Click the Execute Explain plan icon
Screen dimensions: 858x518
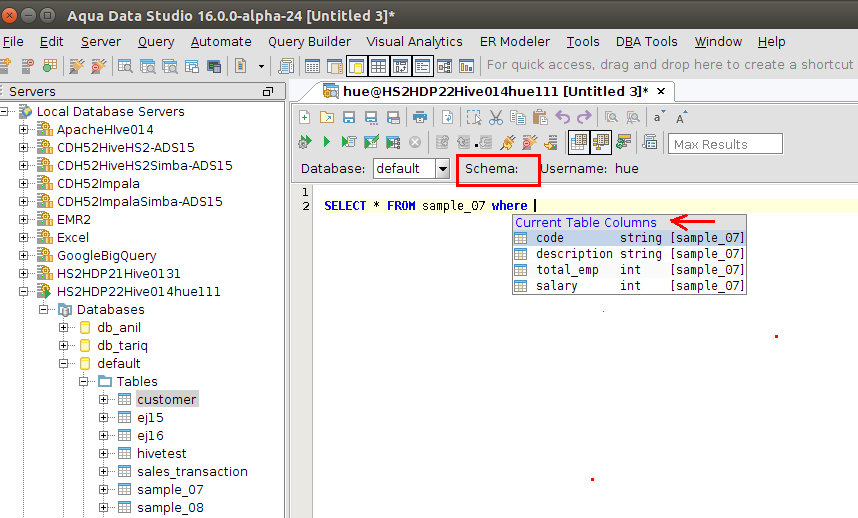click(393, 142)
